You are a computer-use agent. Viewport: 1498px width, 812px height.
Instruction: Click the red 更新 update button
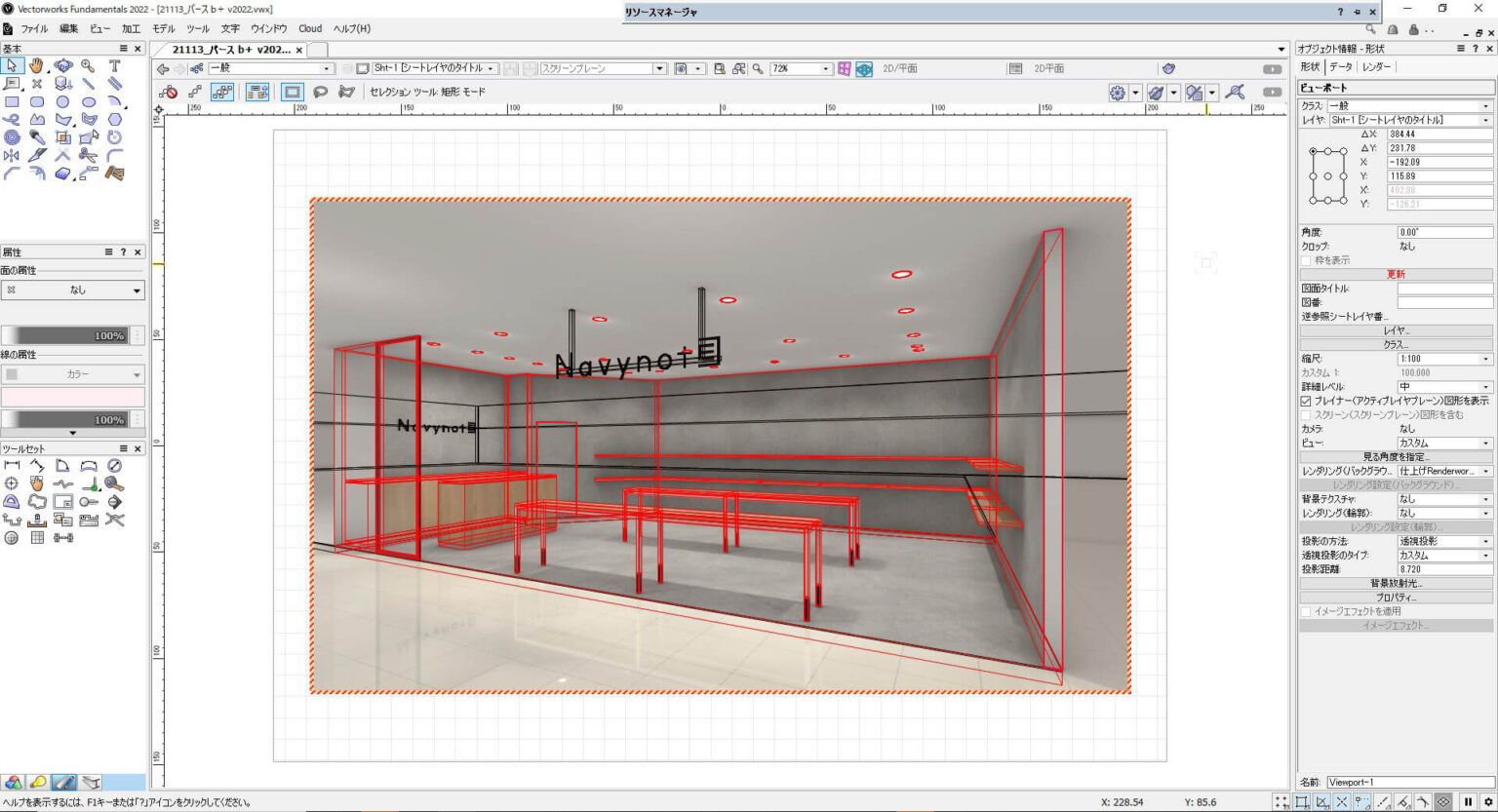tap(1396, 274)
